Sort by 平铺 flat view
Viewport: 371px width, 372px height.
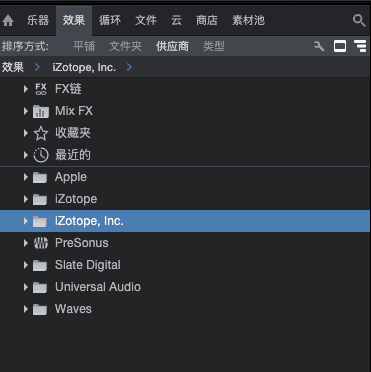[x=84, y=46]
